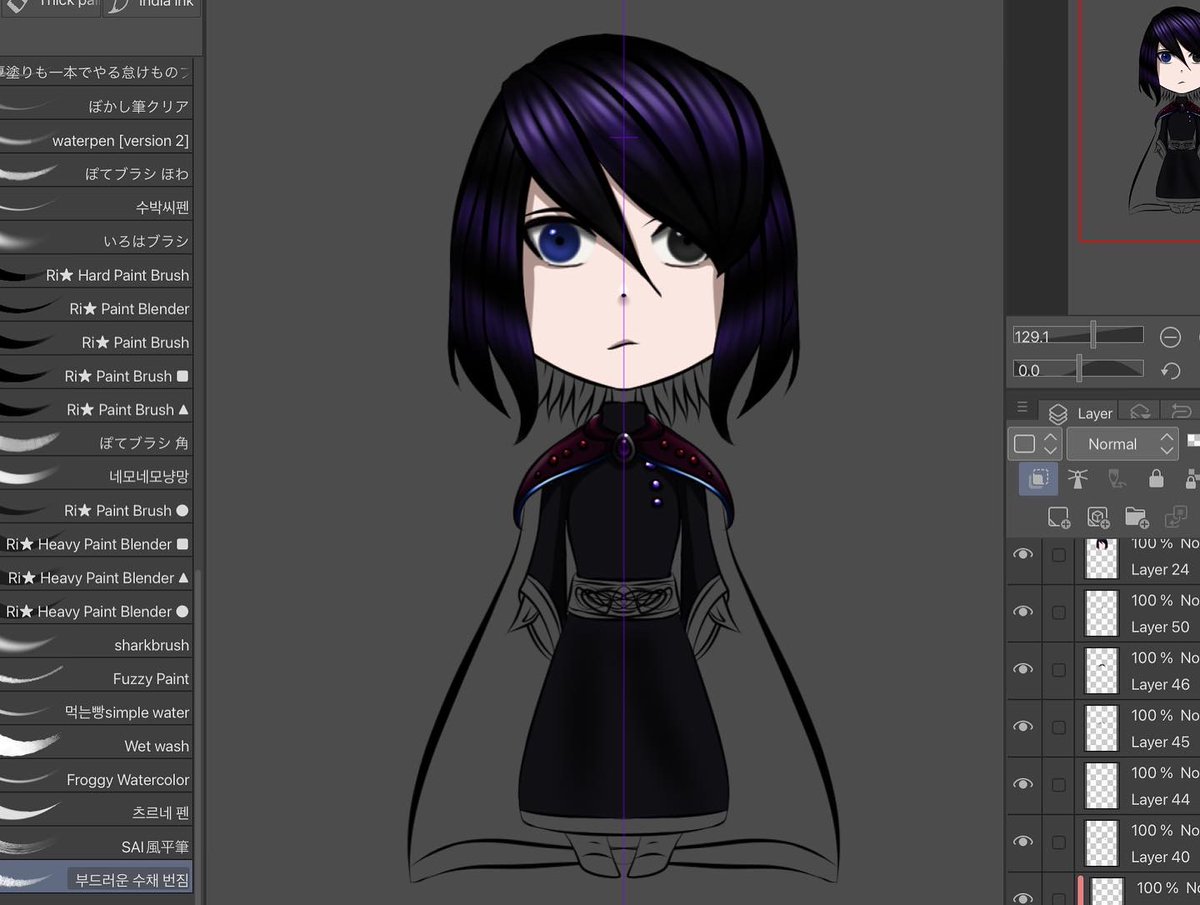
Task: Click transfer to lower layer icon
Action: (x=1175, y=517)
